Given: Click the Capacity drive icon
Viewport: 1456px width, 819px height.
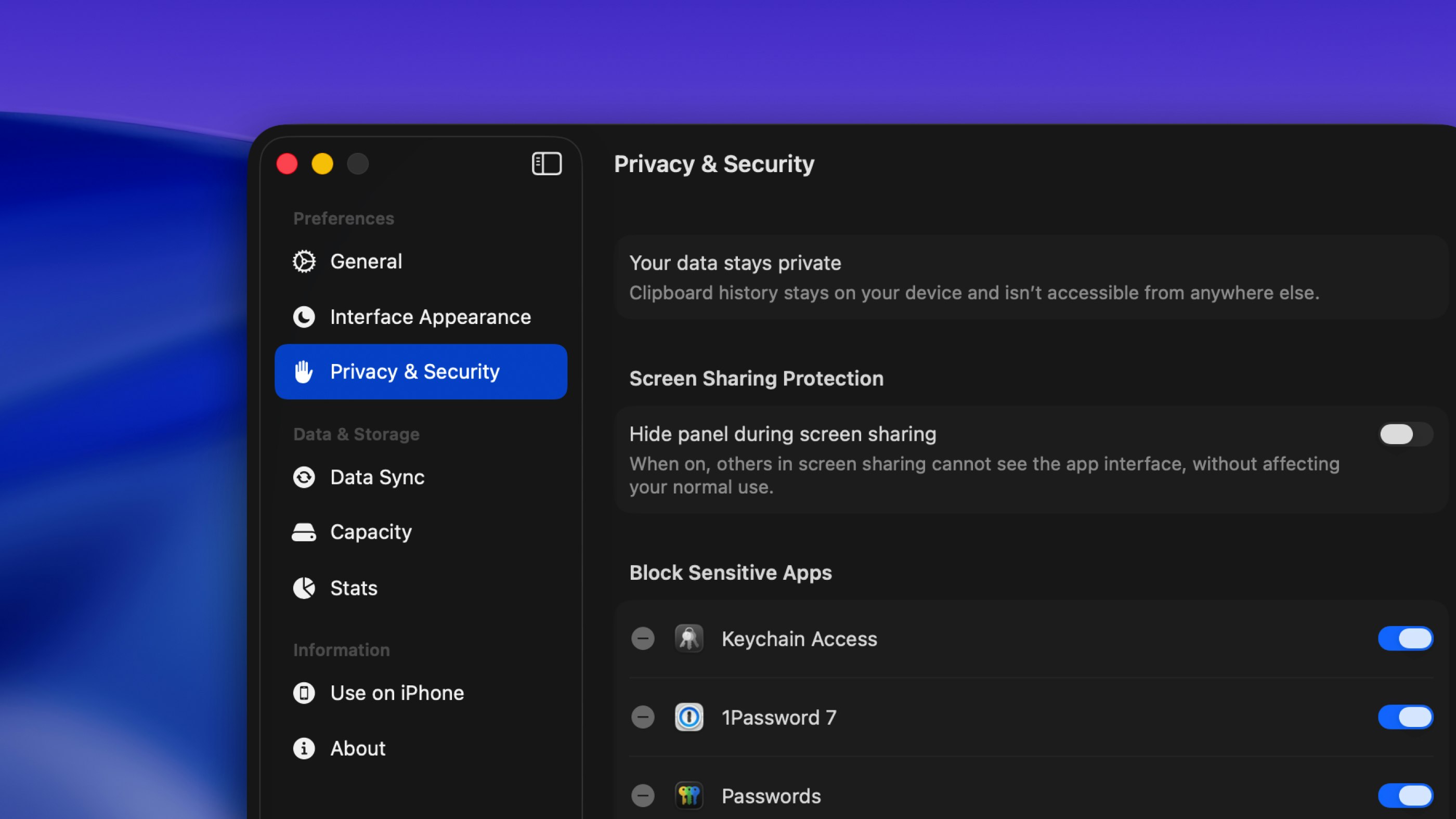Looking at the screenshot, I should click(304, 532).
